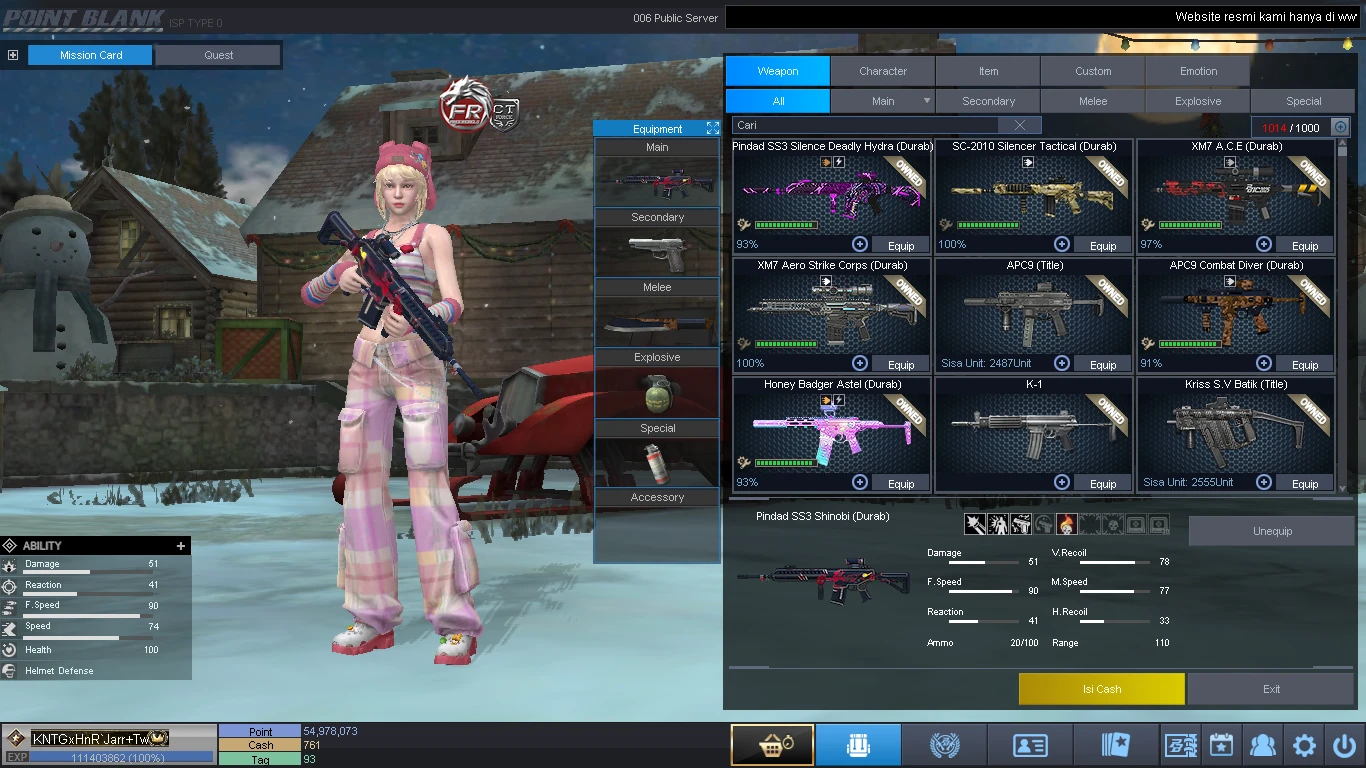The width and height of the screenshot is (1366, 768).
Task: Open the player profile ID card icon
Action: pos(1030,745)
